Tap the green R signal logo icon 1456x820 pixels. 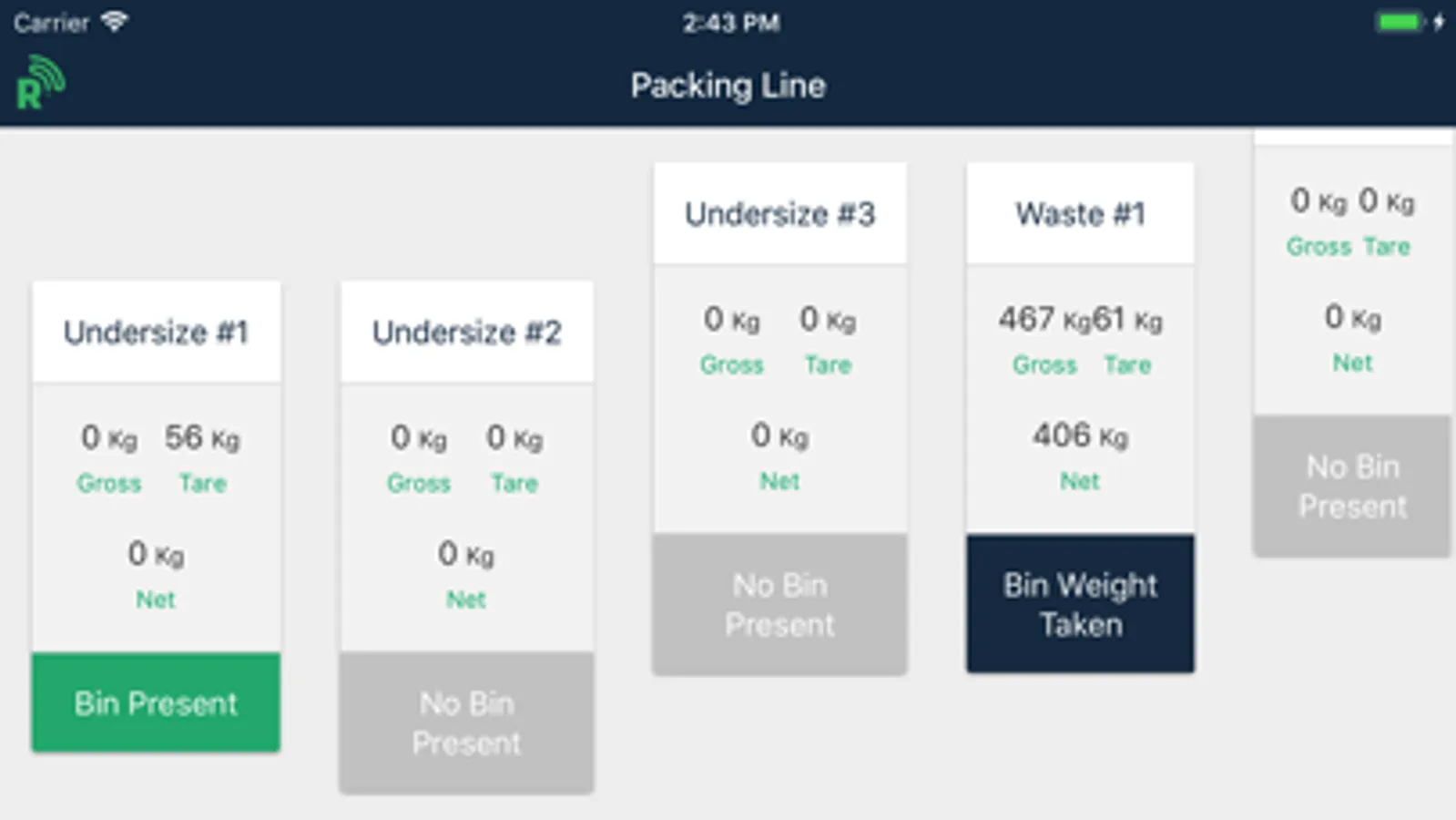[x=40, y=84]
